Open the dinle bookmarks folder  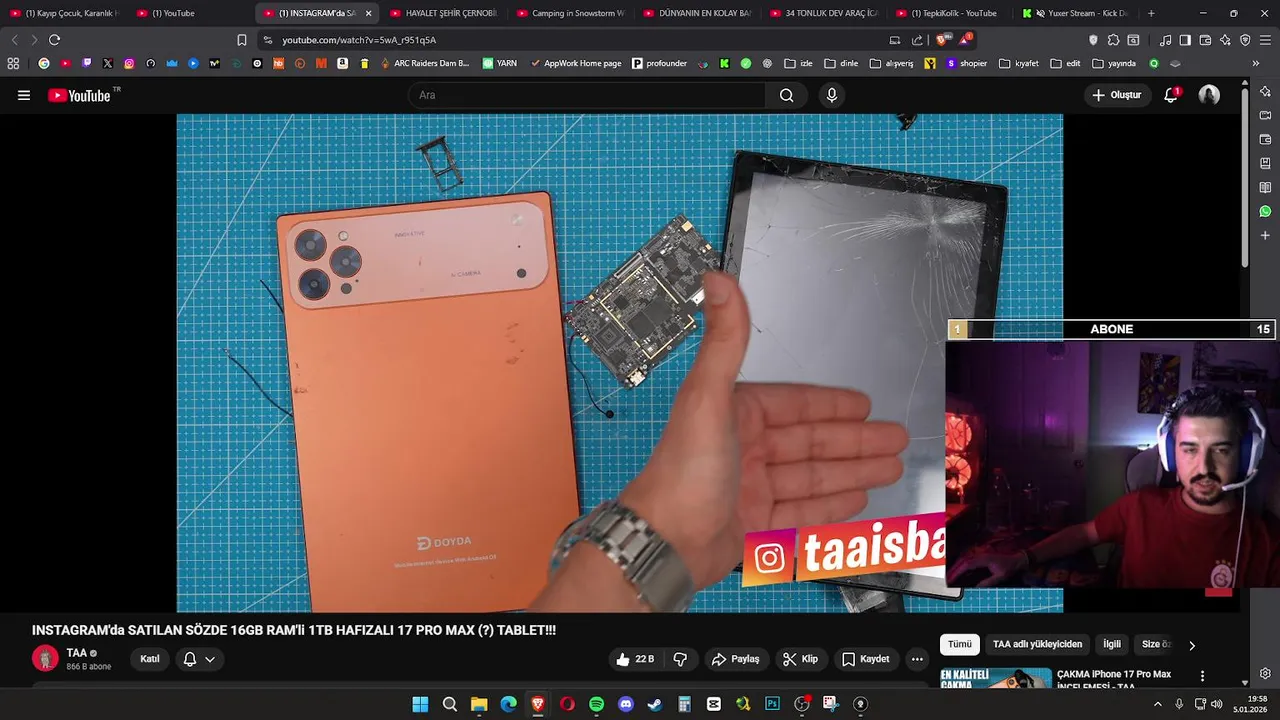pyautogui.click(x=841, y=63)
